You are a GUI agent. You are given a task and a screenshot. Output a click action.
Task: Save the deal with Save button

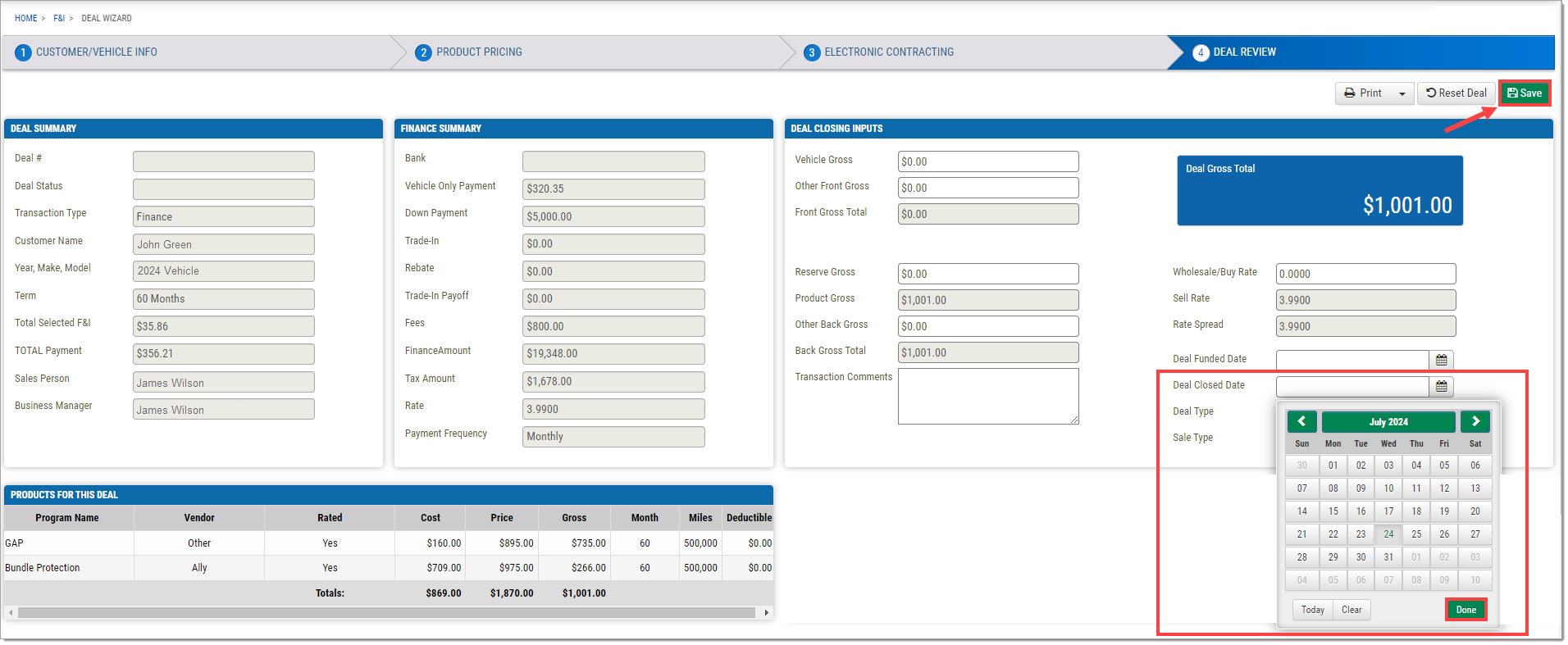pos(1525,93)
